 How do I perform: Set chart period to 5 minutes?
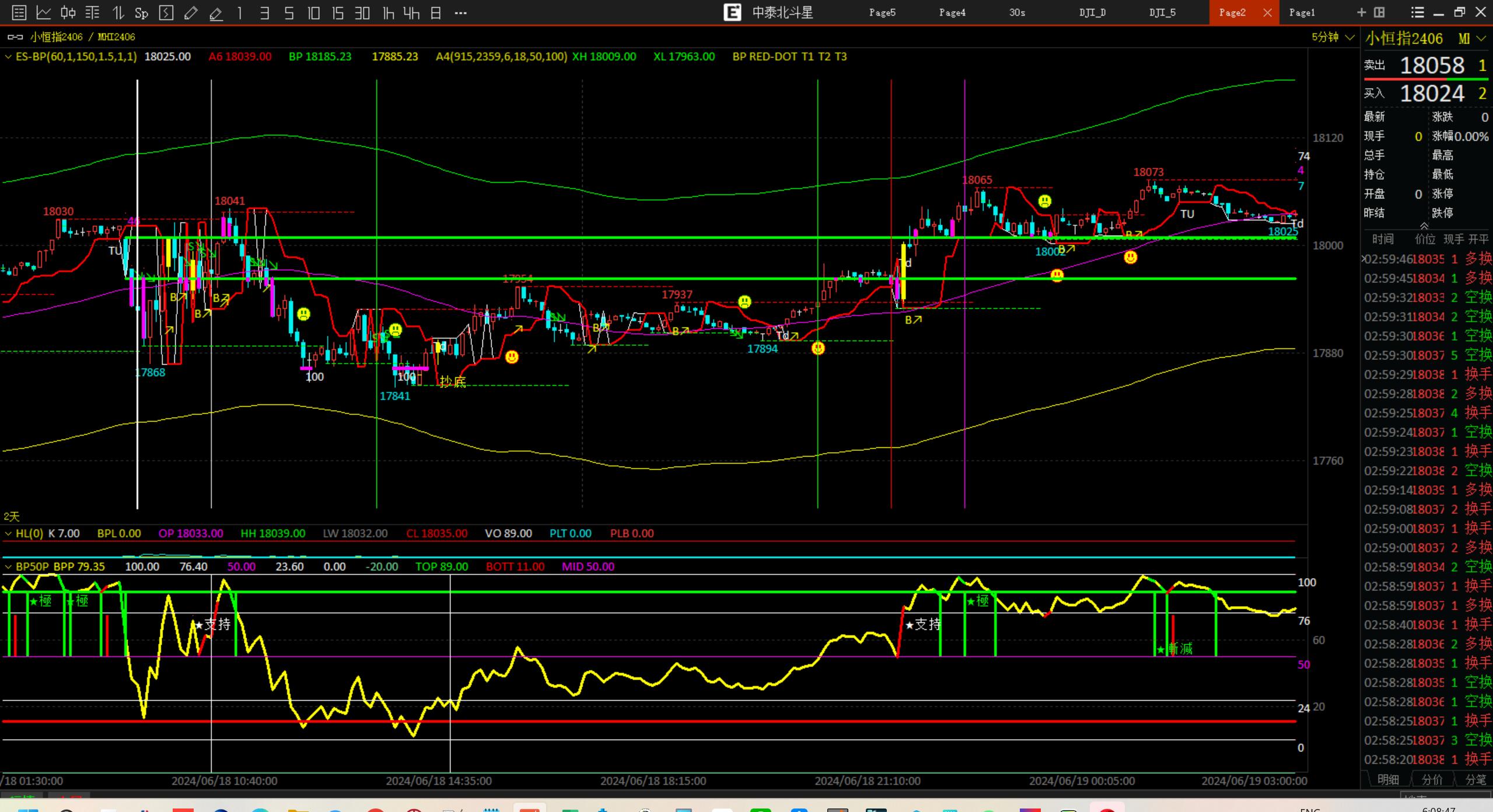click(x=289, y=12)
